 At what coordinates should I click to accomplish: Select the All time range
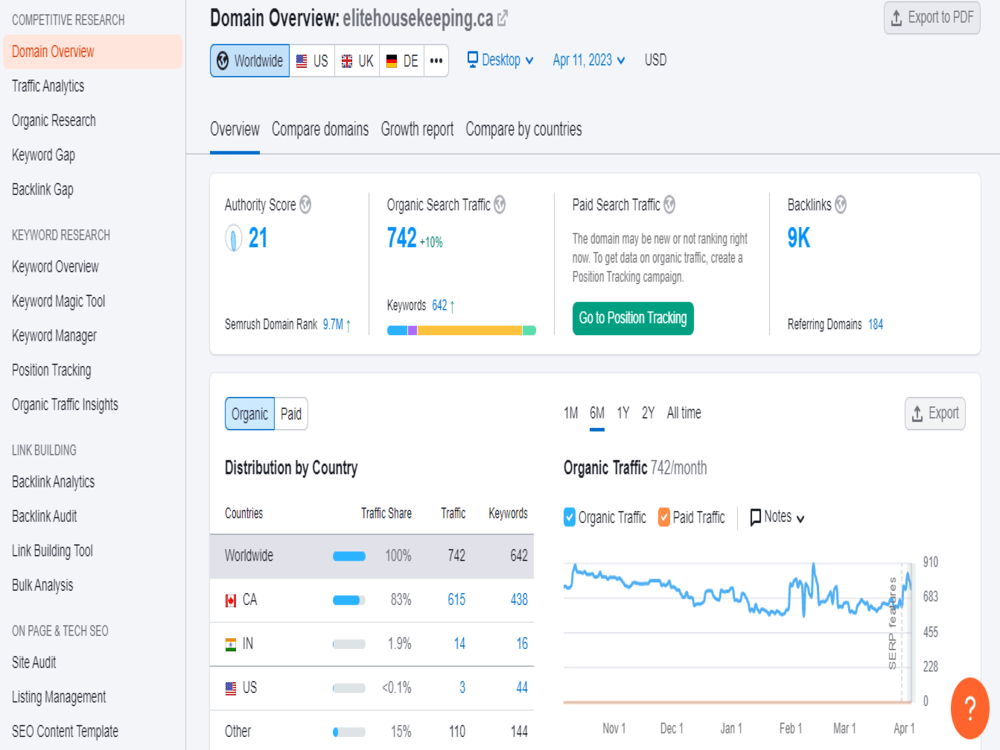pyautogui.click(x=684, y=413)
